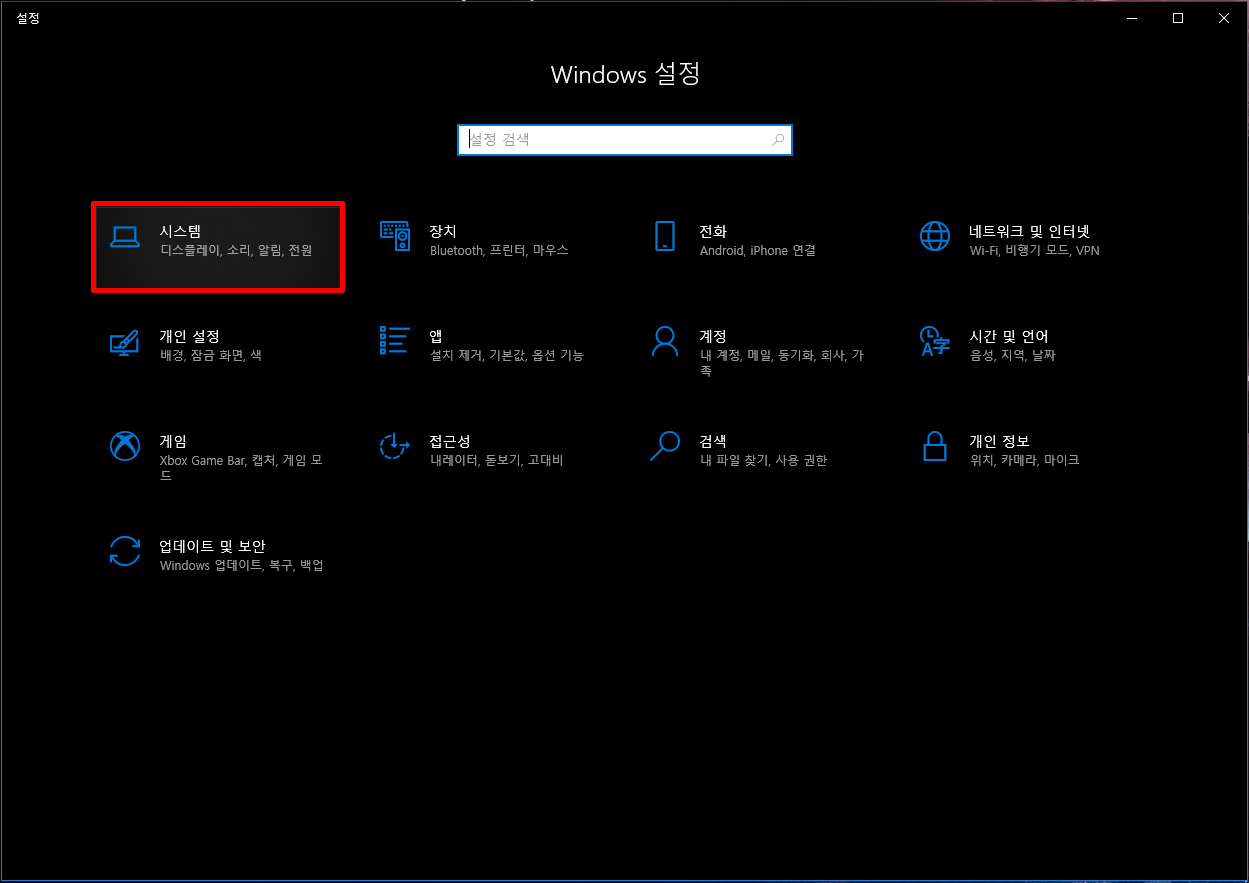
Task: Click the text 내 파일 찾기, 사용 권한
Action: click(764, 461)
